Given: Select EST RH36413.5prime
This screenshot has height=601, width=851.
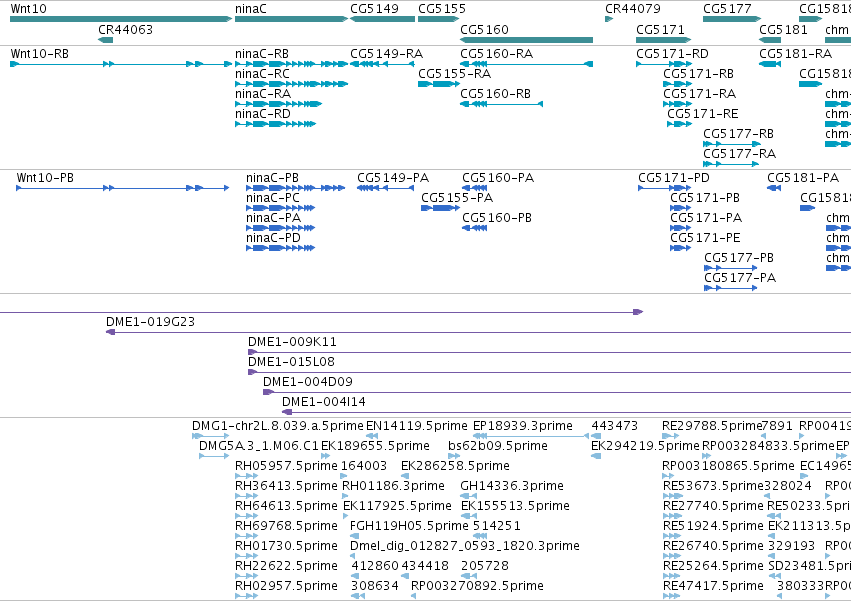Looking at the screenshot, I should point(246,496).
